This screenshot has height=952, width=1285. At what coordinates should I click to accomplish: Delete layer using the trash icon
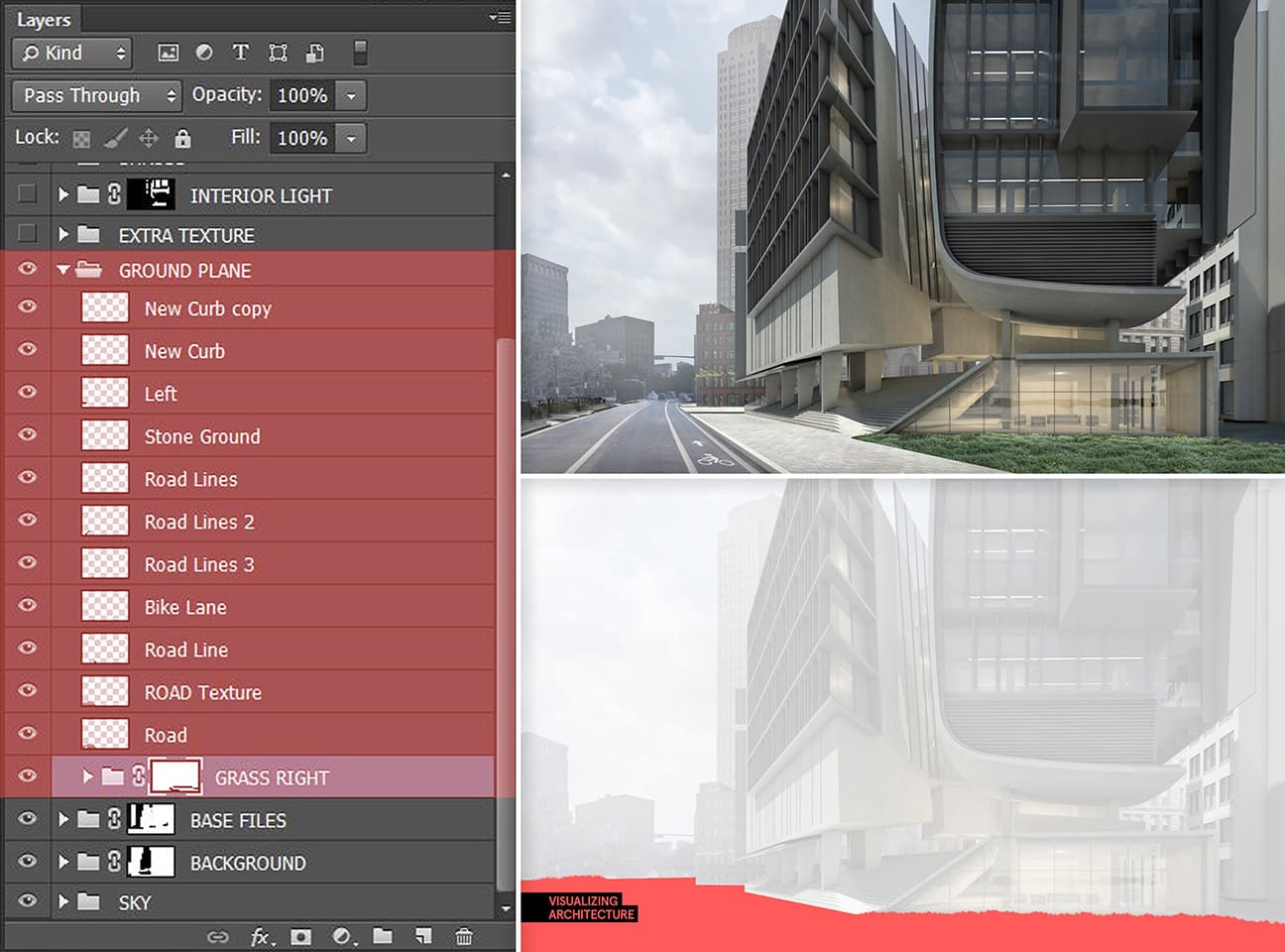click(463, 936)
